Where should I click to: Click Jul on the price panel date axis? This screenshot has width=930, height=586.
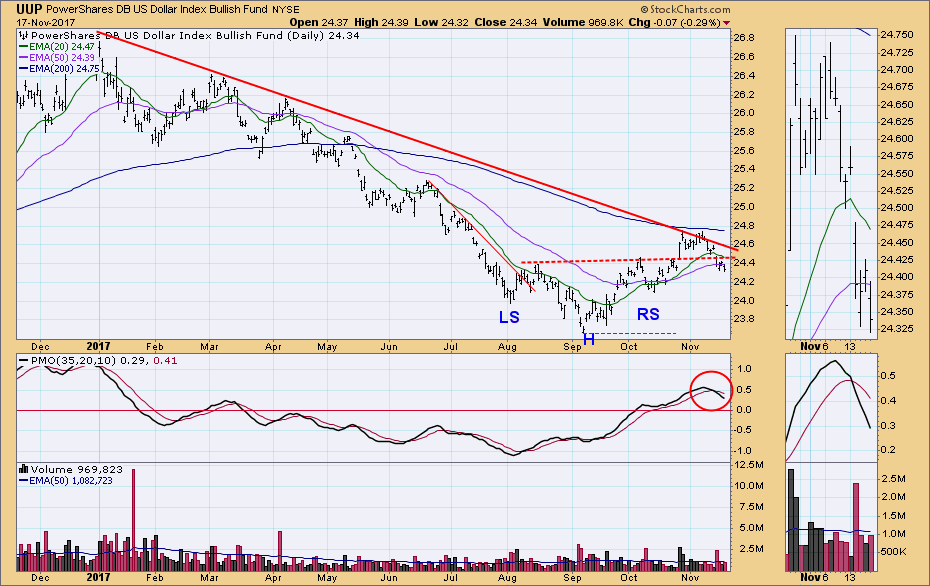point(451,346)
